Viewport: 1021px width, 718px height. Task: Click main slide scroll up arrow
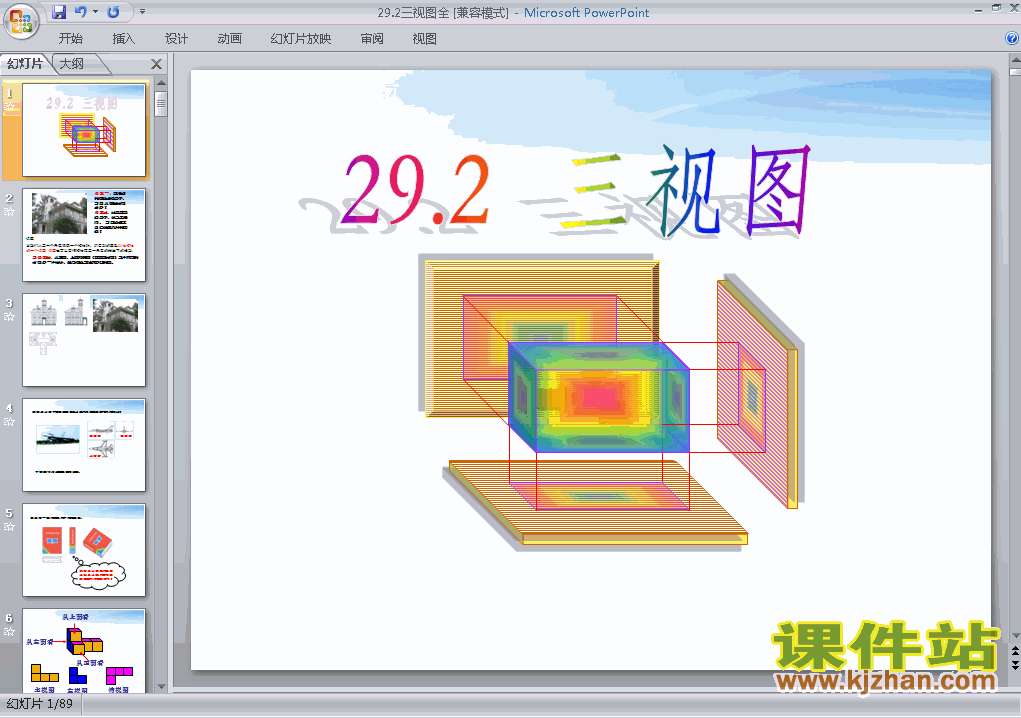1015,61
